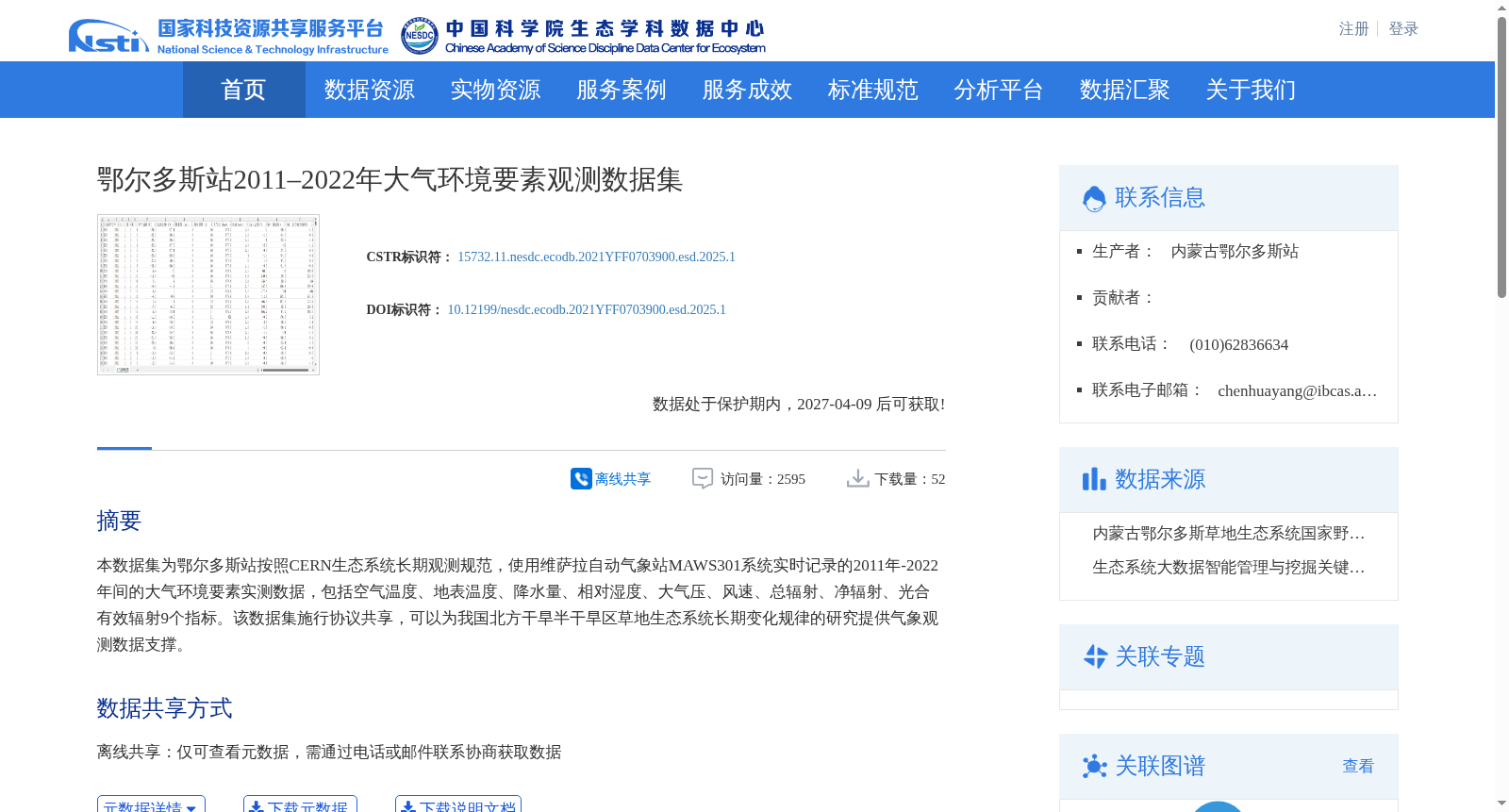Click the dataset title 鄂尔多斯站2011–2022年
The image size is (1509, 812).
pyautogui.click(x=390, y=179)
